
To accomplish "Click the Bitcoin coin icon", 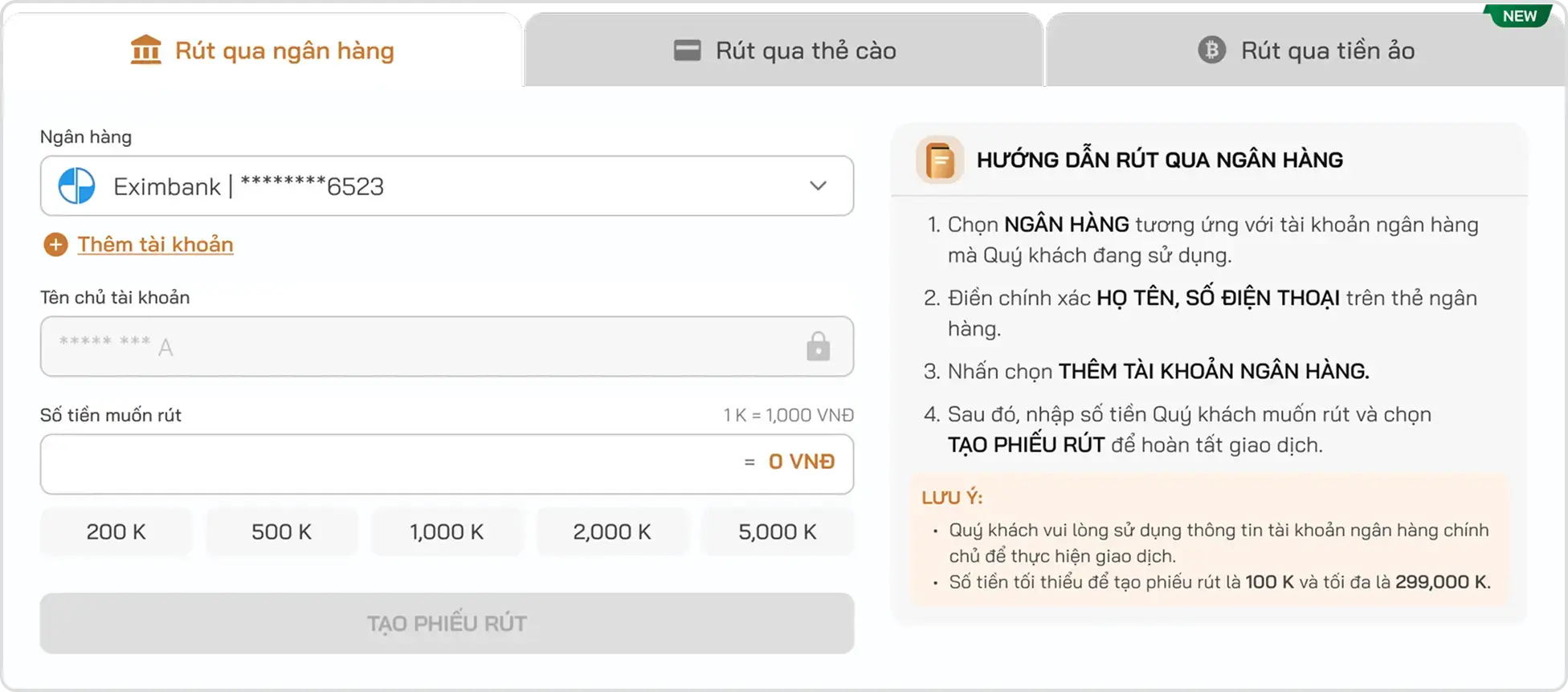I will (1211, 51).
